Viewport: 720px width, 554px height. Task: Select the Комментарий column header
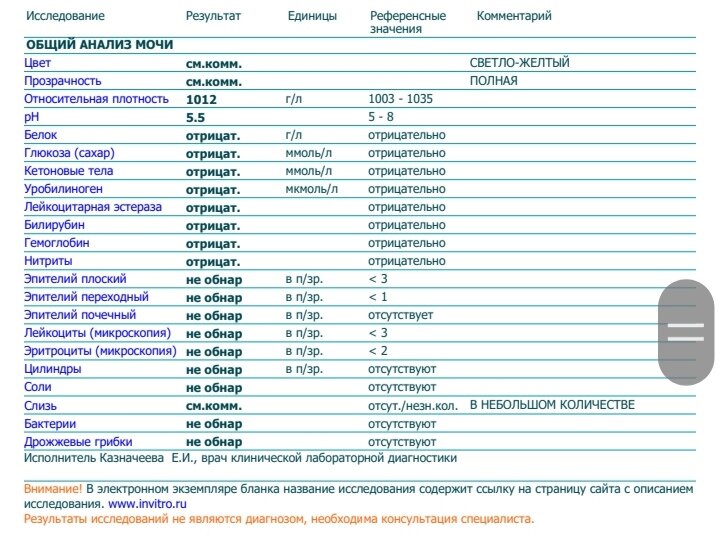(514, 16)
